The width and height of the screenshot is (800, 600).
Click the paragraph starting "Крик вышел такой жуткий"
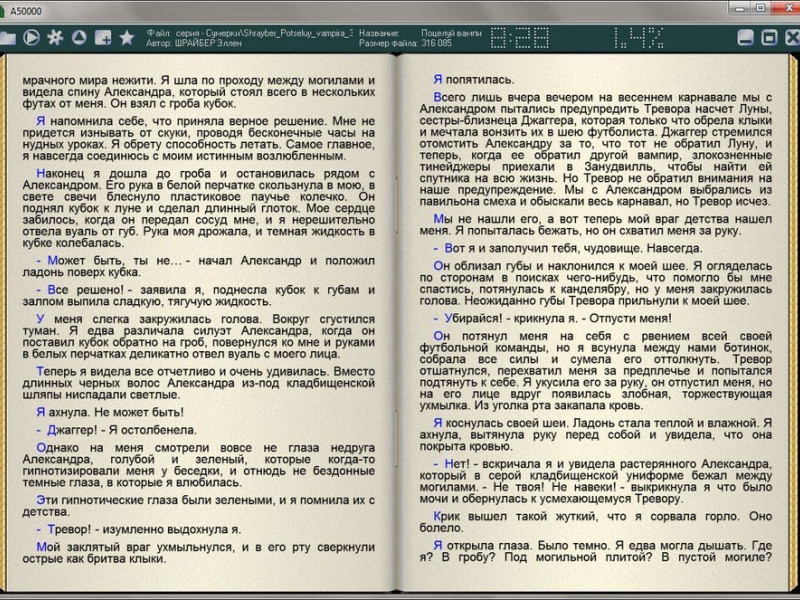point(595,522)
